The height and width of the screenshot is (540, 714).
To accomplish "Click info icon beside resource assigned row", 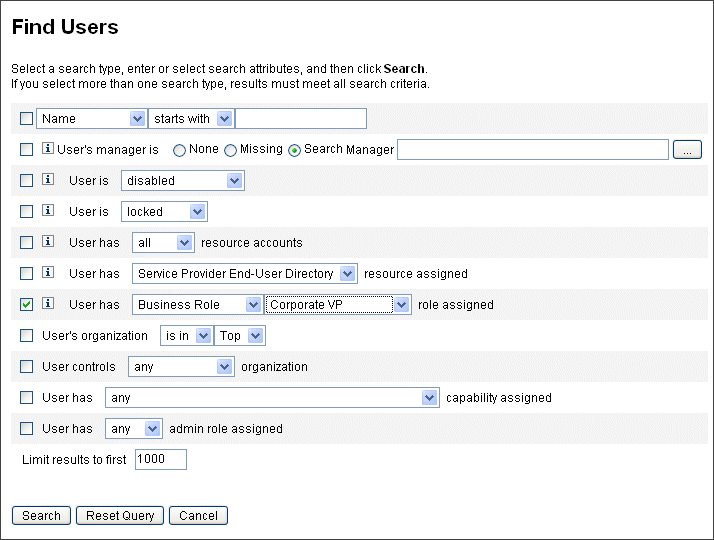I will click(x=47, y=274).
